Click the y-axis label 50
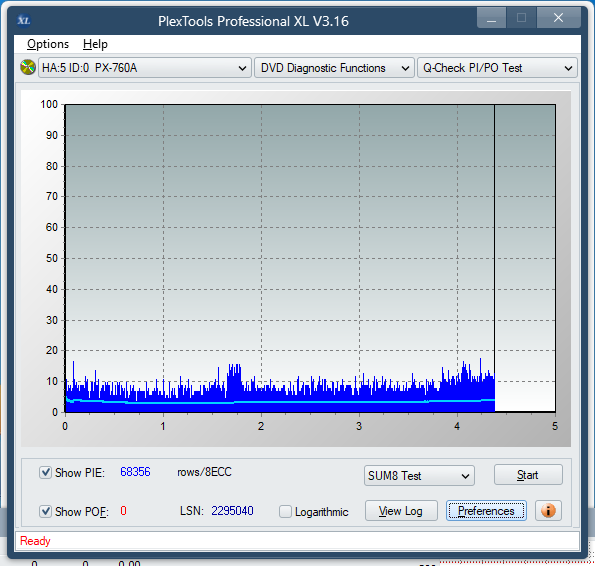 point(52,258)
